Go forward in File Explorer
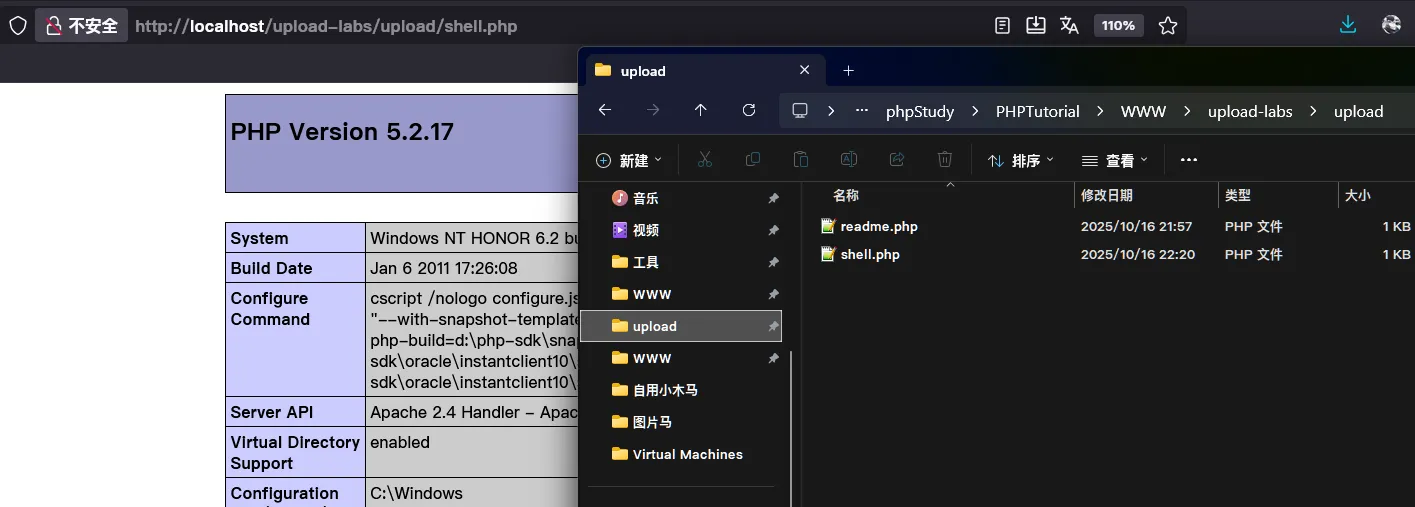 coord(653,110)
